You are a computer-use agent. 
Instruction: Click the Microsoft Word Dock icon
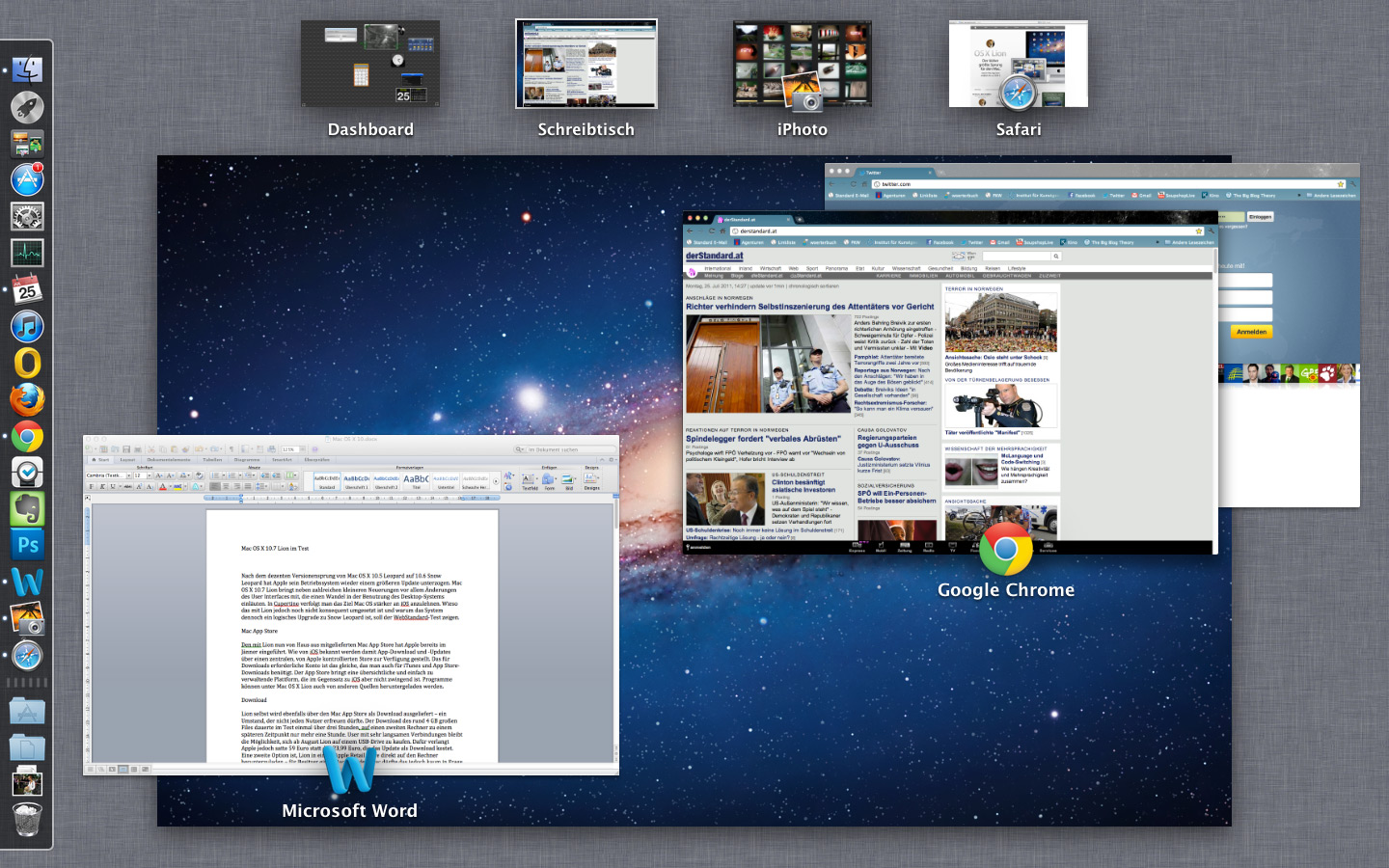(x=27, y=582)
